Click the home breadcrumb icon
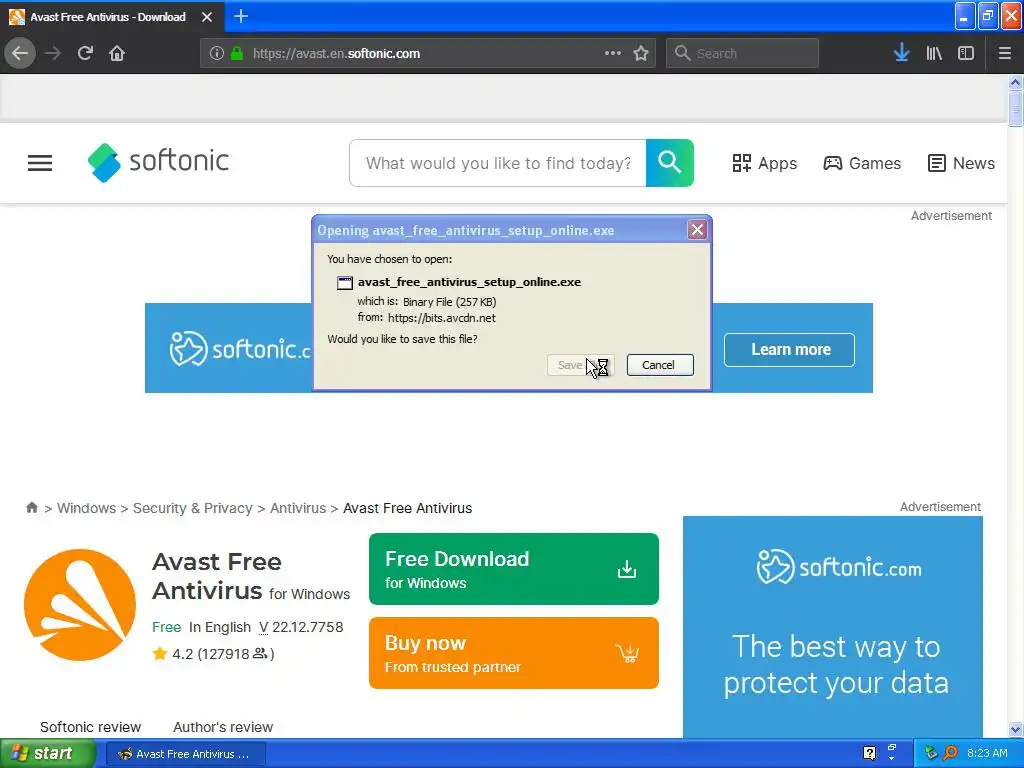The width and height of the screenshot is (1024, 768). tap(31, 507)
